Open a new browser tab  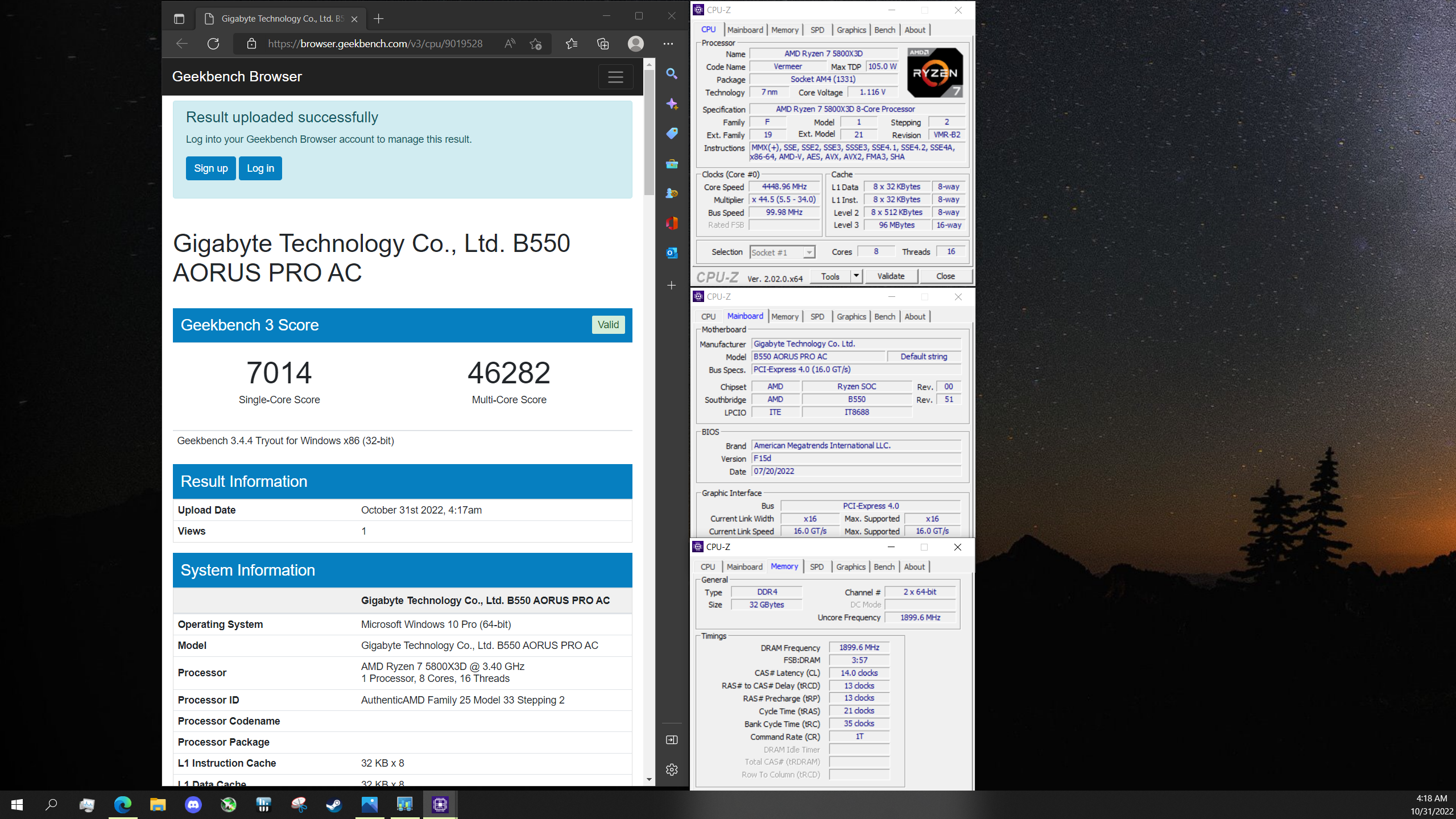coord(379,19)
